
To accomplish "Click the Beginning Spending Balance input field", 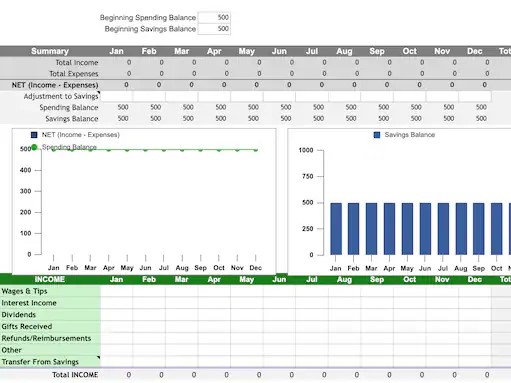I will click(214, 17).
